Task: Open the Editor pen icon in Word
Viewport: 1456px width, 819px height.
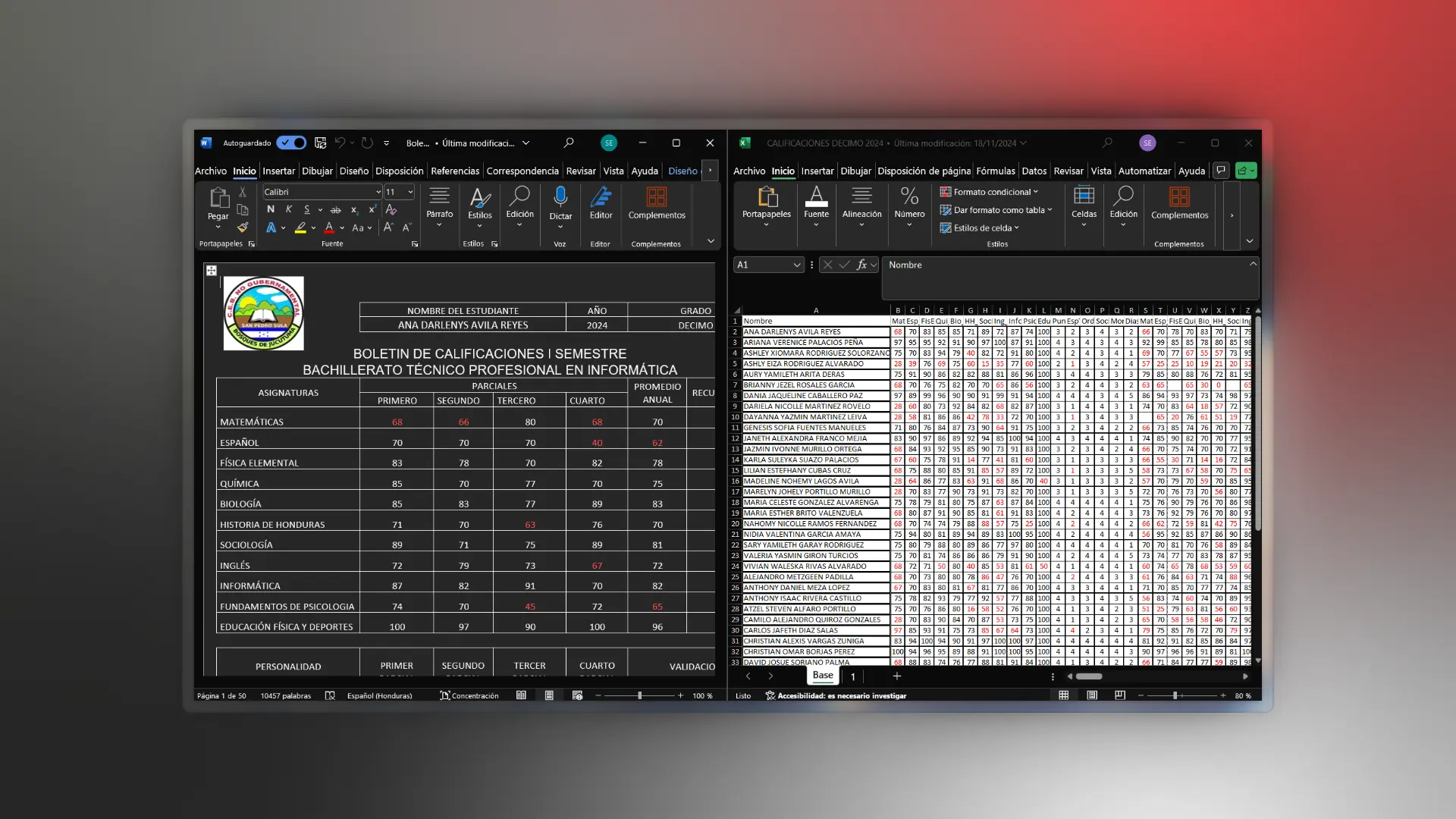Action: [601, 197]
